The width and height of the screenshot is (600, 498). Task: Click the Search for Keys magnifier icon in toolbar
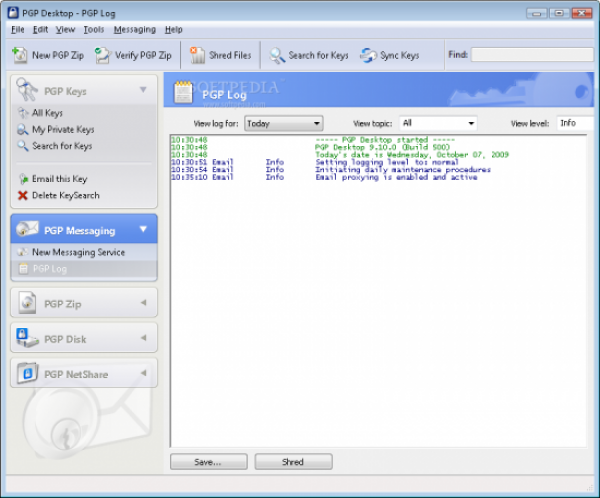277,55
